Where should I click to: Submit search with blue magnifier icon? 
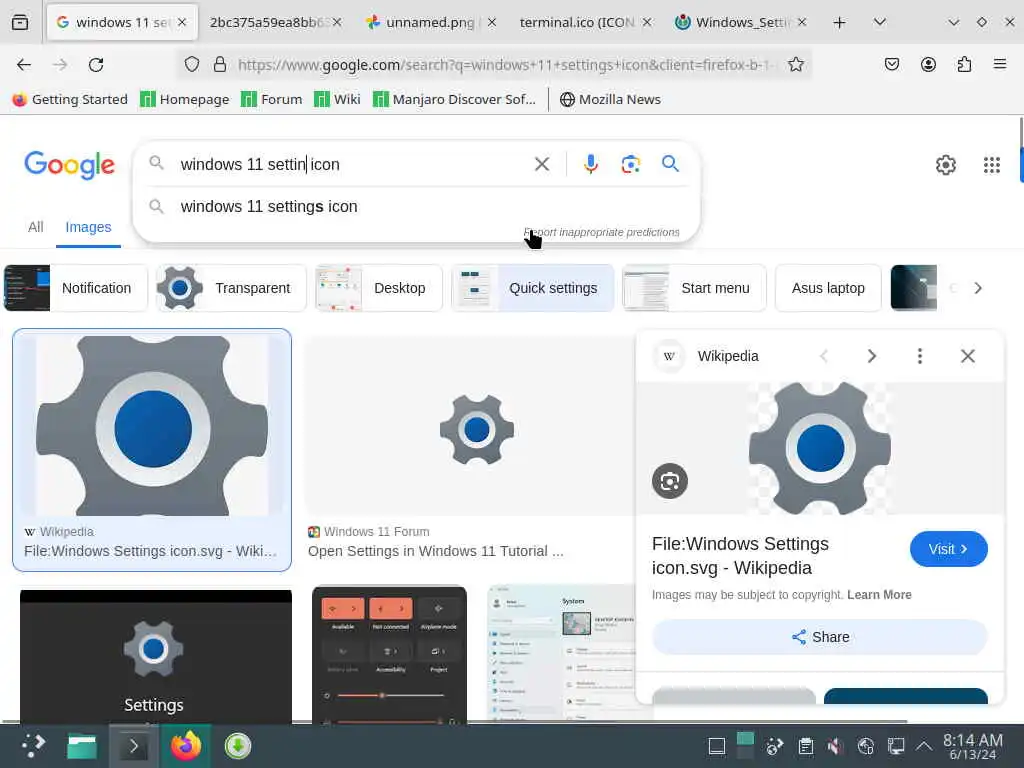pyautogui.click(x=670, y=163)
